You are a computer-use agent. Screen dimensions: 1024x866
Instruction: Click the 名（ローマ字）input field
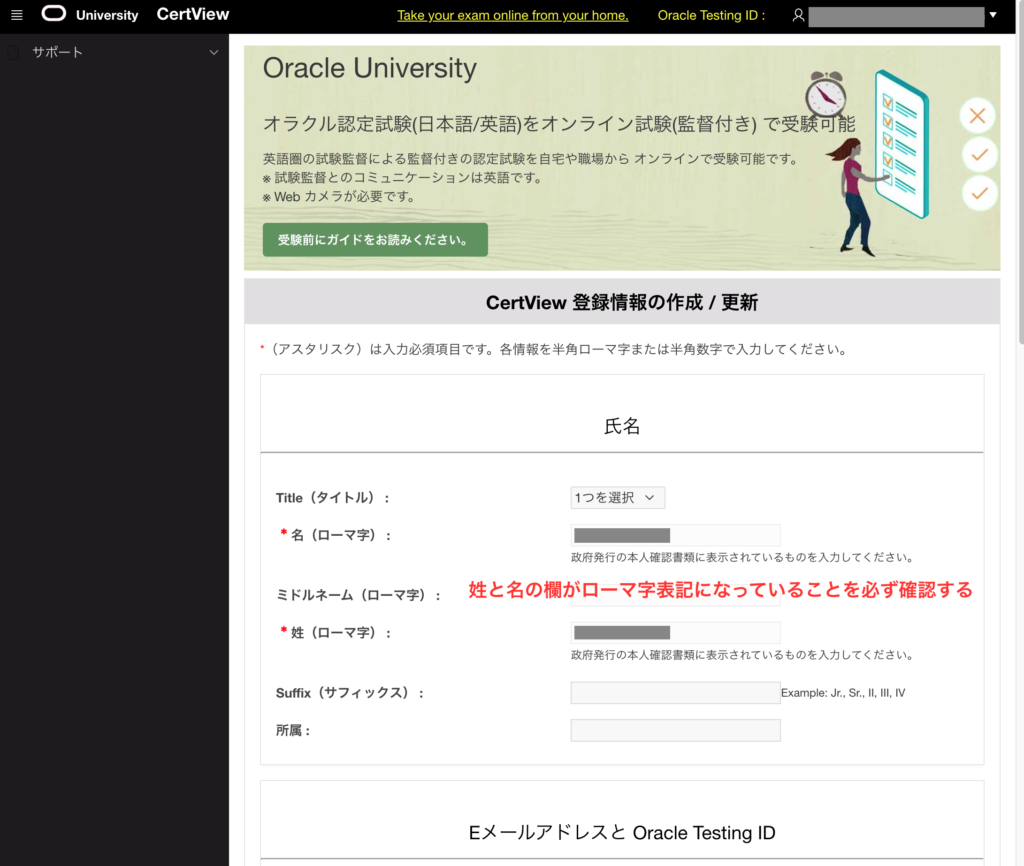[x=675, y=535]
